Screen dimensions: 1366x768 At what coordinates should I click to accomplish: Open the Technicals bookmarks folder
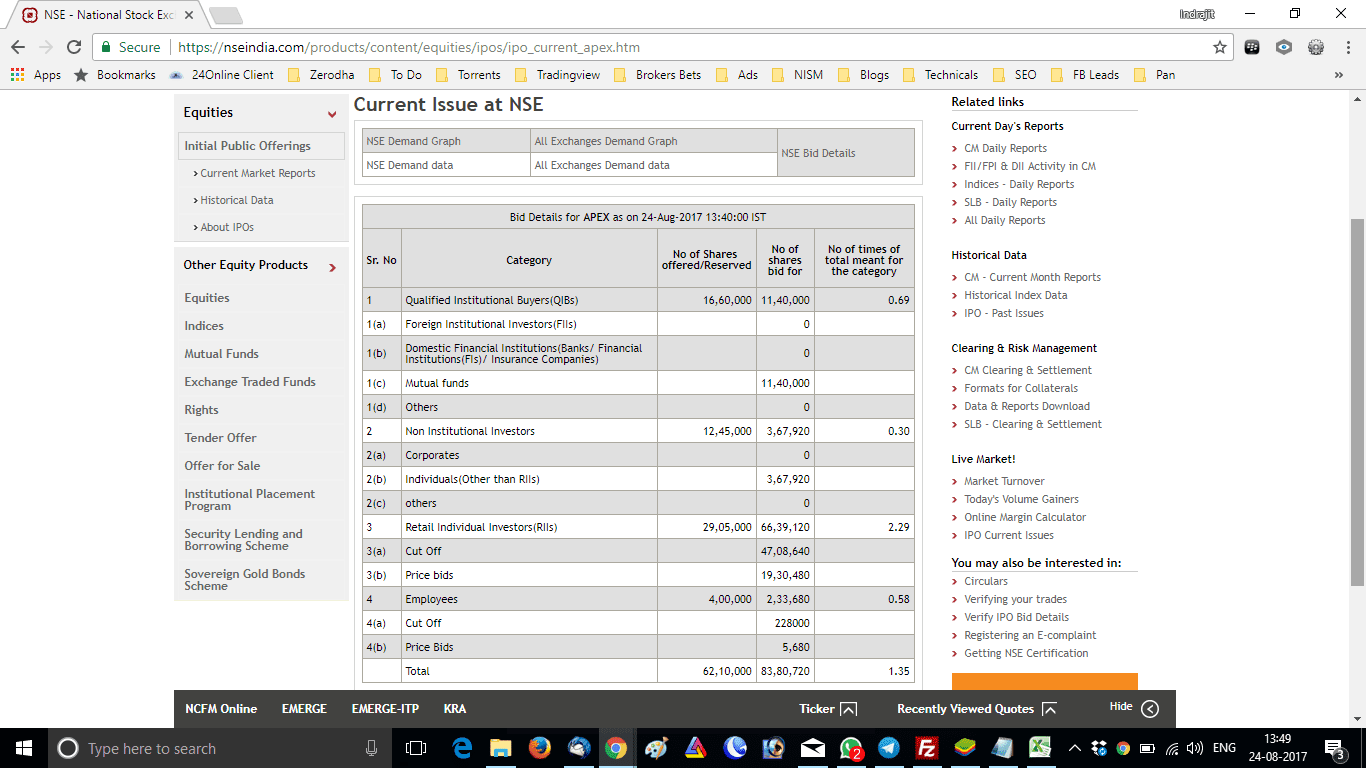[x=940, y=75]
